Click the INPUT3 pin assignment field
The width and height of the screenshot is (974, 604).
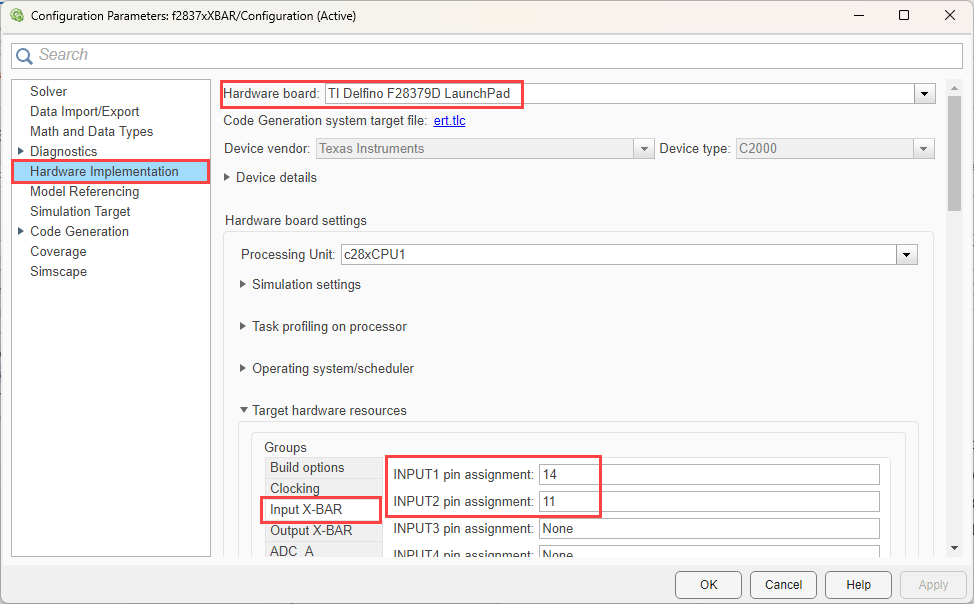coord(709,529)
